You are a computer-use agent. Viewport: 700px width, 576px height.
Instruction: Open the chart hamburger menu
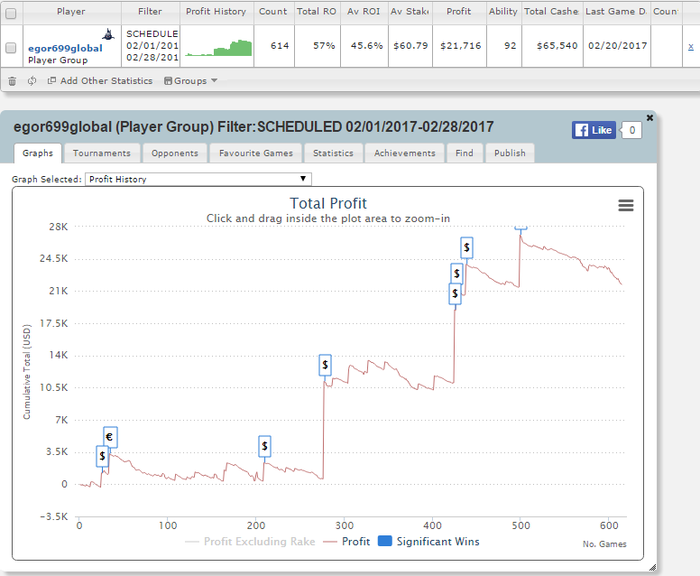click(x=625, y=205)
